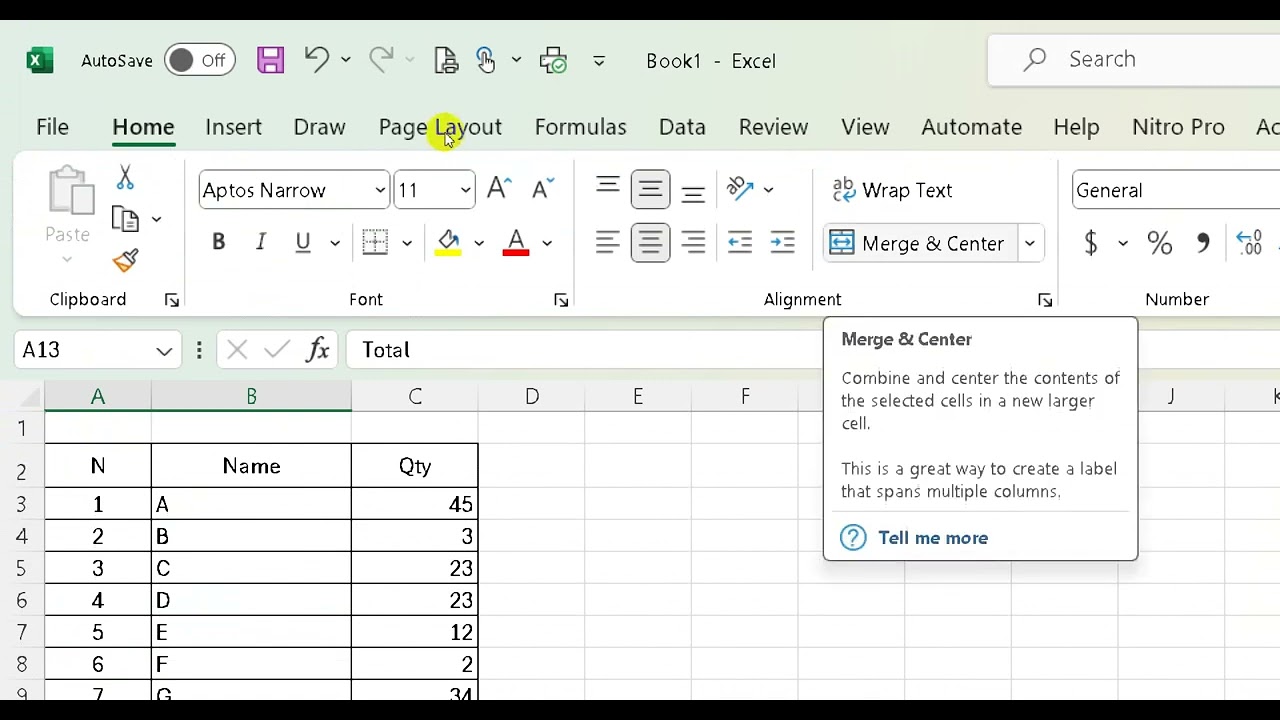Align text right in cell
Image resolution: width=1280 pixels, height=720 pixels.
[x=693, y=242]
